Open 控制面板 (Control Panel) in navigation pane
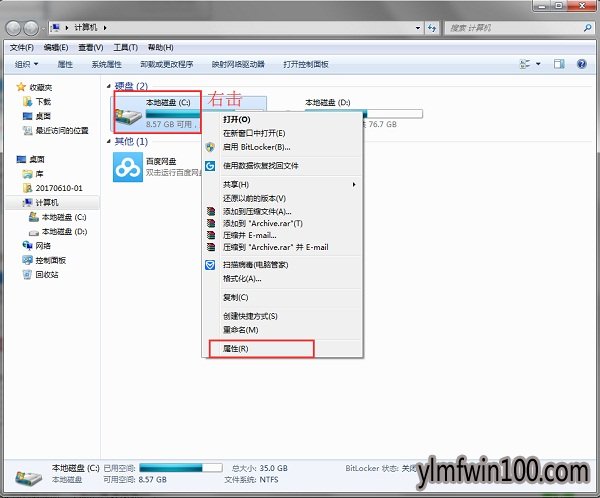 tap(50, 259)
